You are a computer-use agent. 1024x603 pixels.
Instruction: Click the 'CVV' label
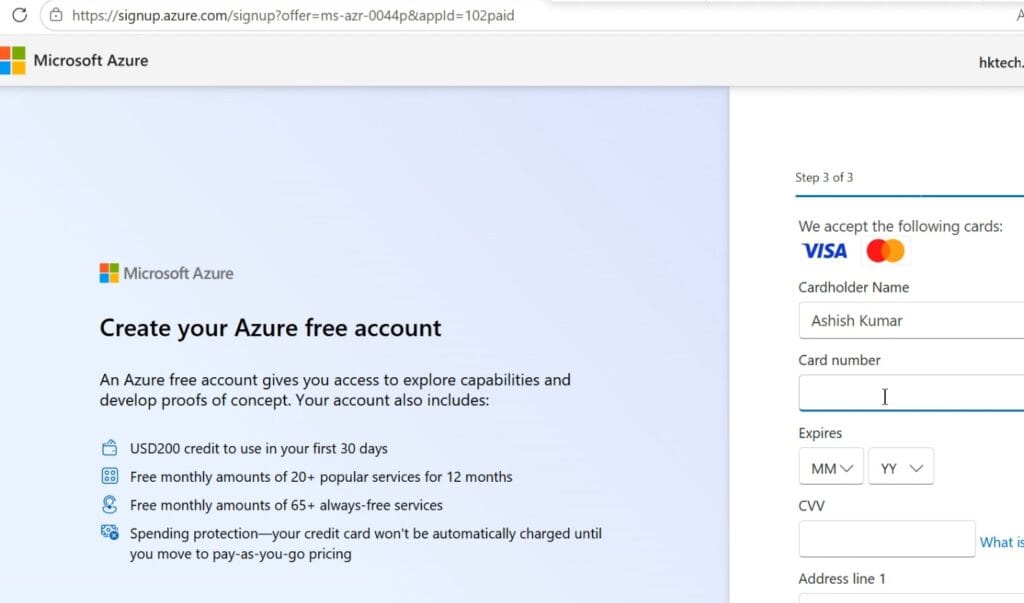(x=812, y=506)
